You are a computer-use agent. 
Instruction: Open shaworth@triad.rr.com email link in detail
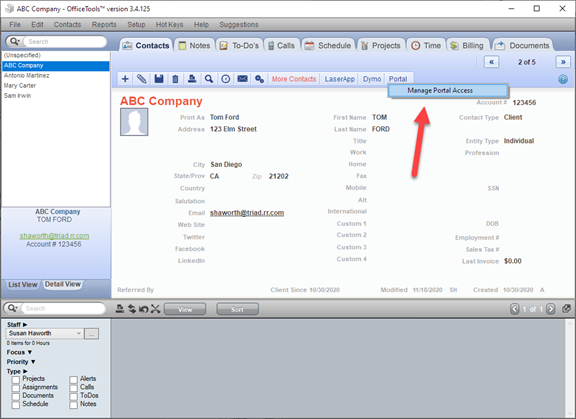tap(247, 213)
